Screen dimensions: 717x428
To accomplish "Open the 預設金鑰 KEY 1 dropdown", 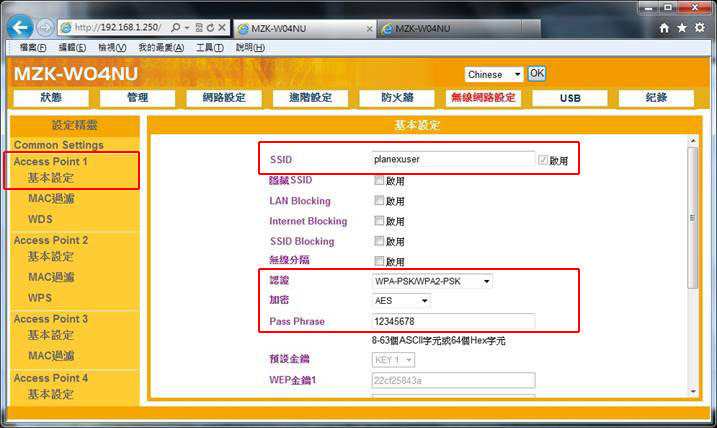I will tap(393, 360).
